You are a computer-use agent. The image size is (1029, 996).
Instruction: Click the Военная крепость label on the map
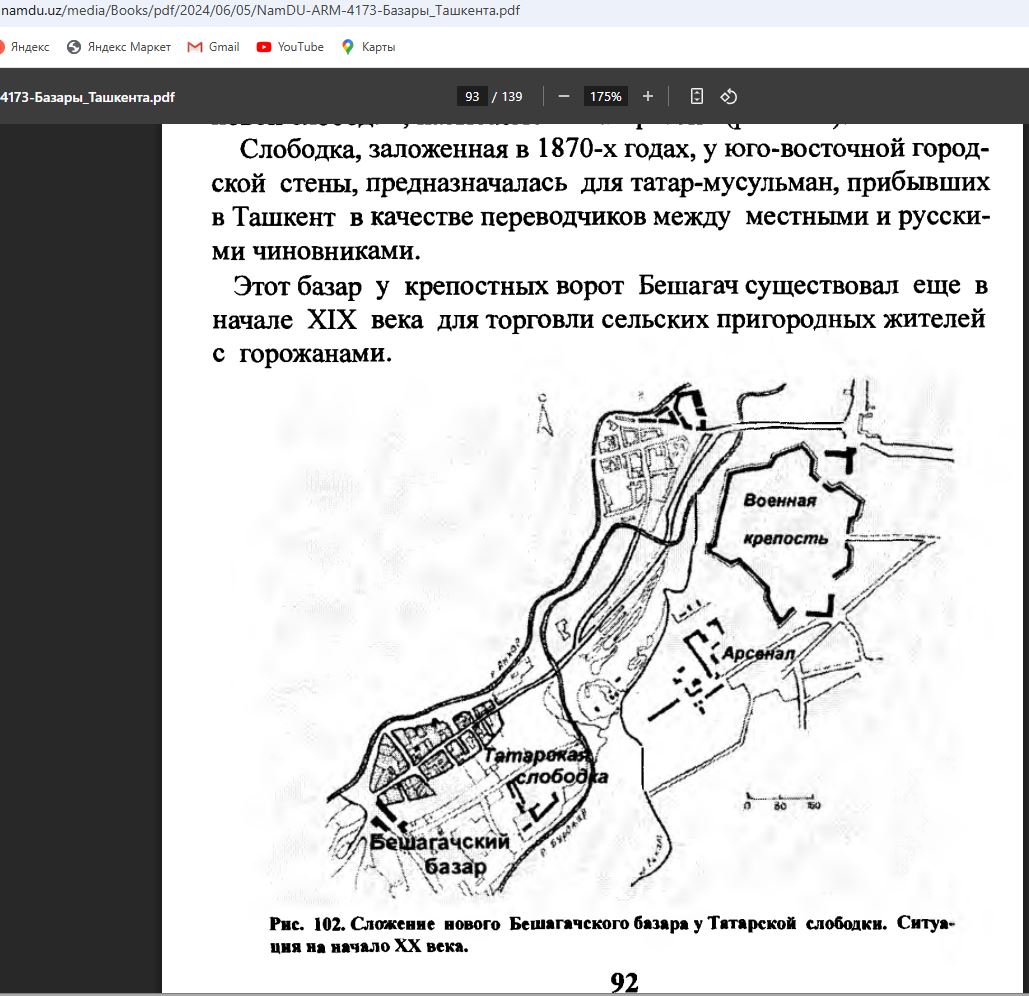(x=786, y=520)
